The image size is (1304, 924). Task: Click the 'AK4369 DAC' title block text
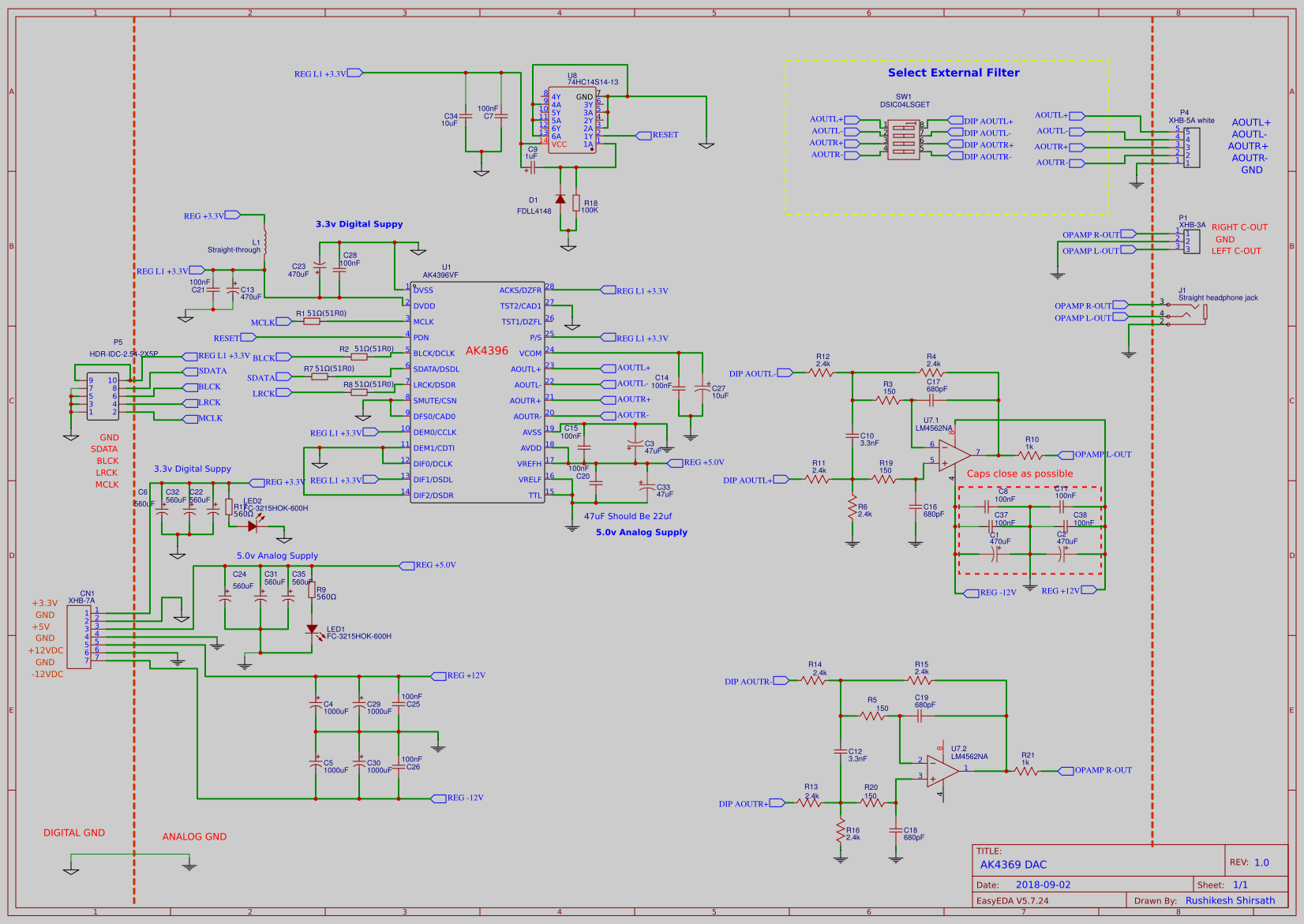click(1013, 865)
